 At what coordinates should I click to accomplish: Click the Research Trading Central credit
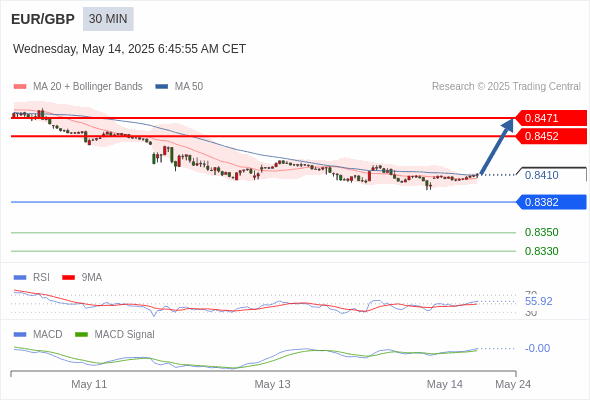[x=506, y=87]
